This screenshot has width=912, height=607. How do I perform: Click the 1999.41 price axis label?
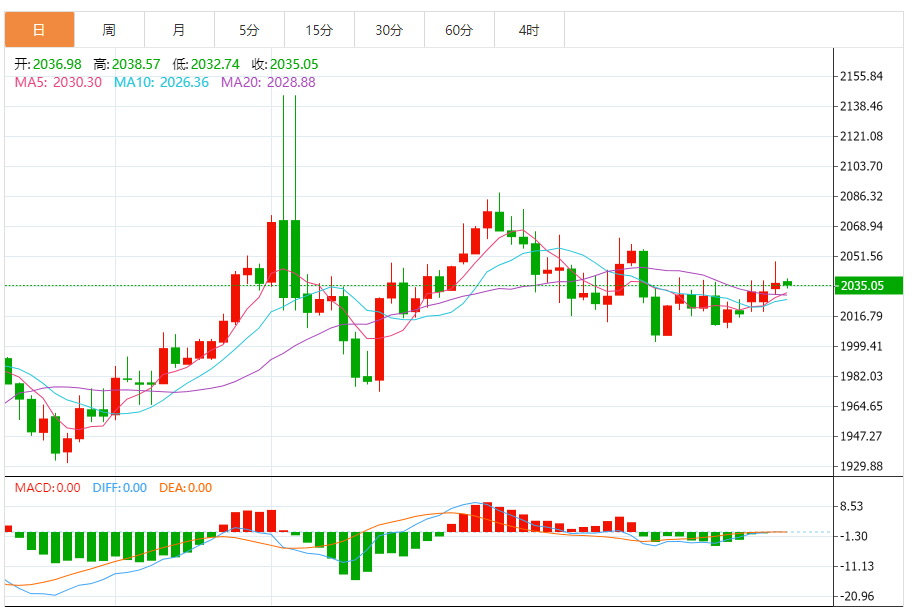click(x=861, y=346)
